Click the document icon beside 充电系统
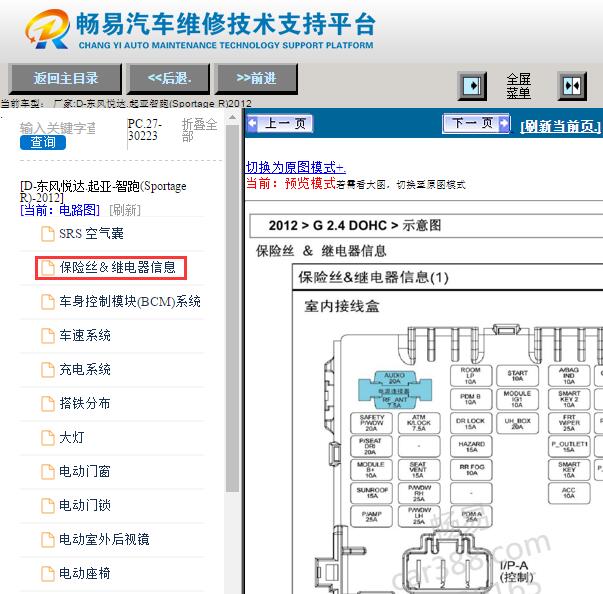This screenshot has height=594, width=603. [48, 369]
